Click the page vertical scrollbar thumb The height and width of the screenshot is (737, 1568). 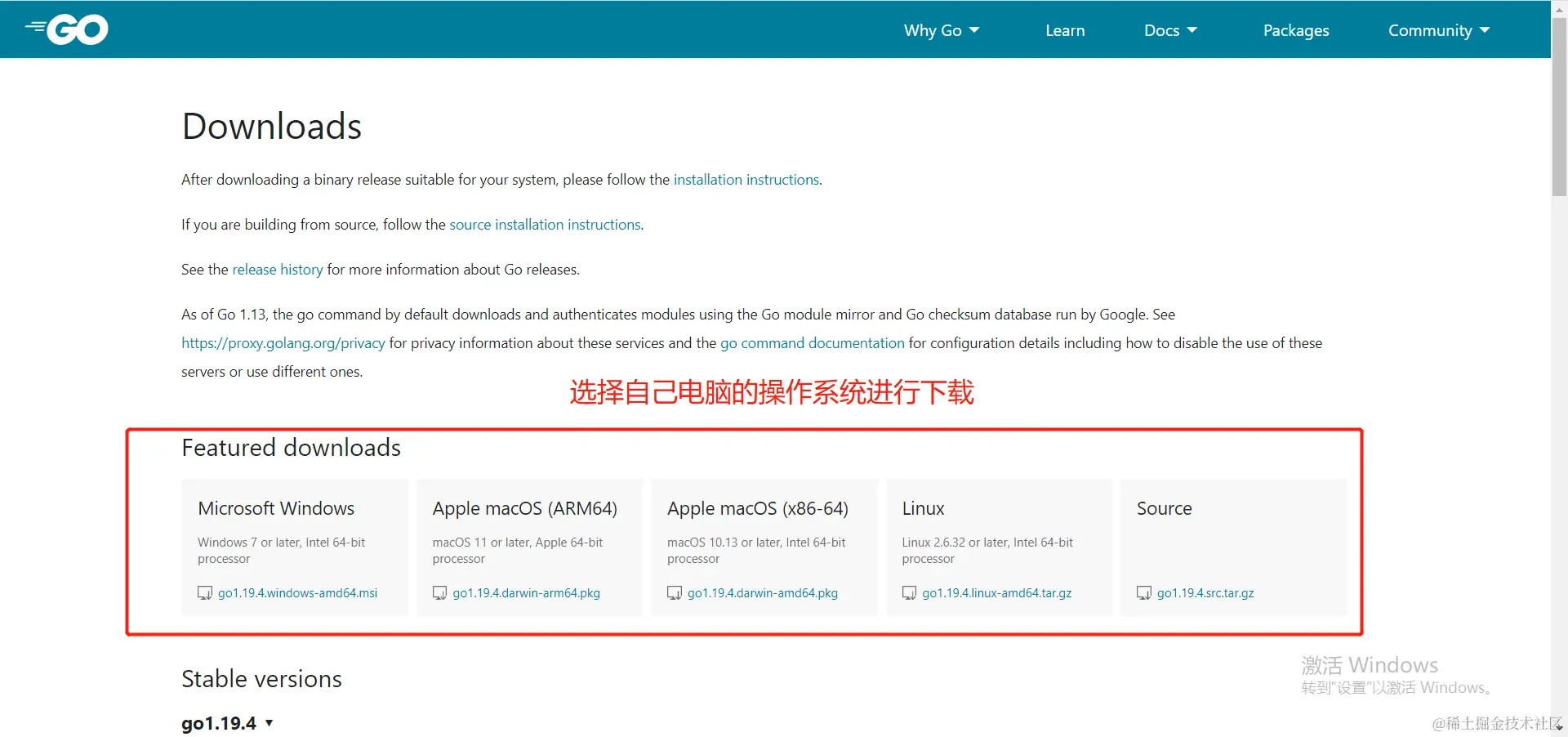coord(1559,106)
